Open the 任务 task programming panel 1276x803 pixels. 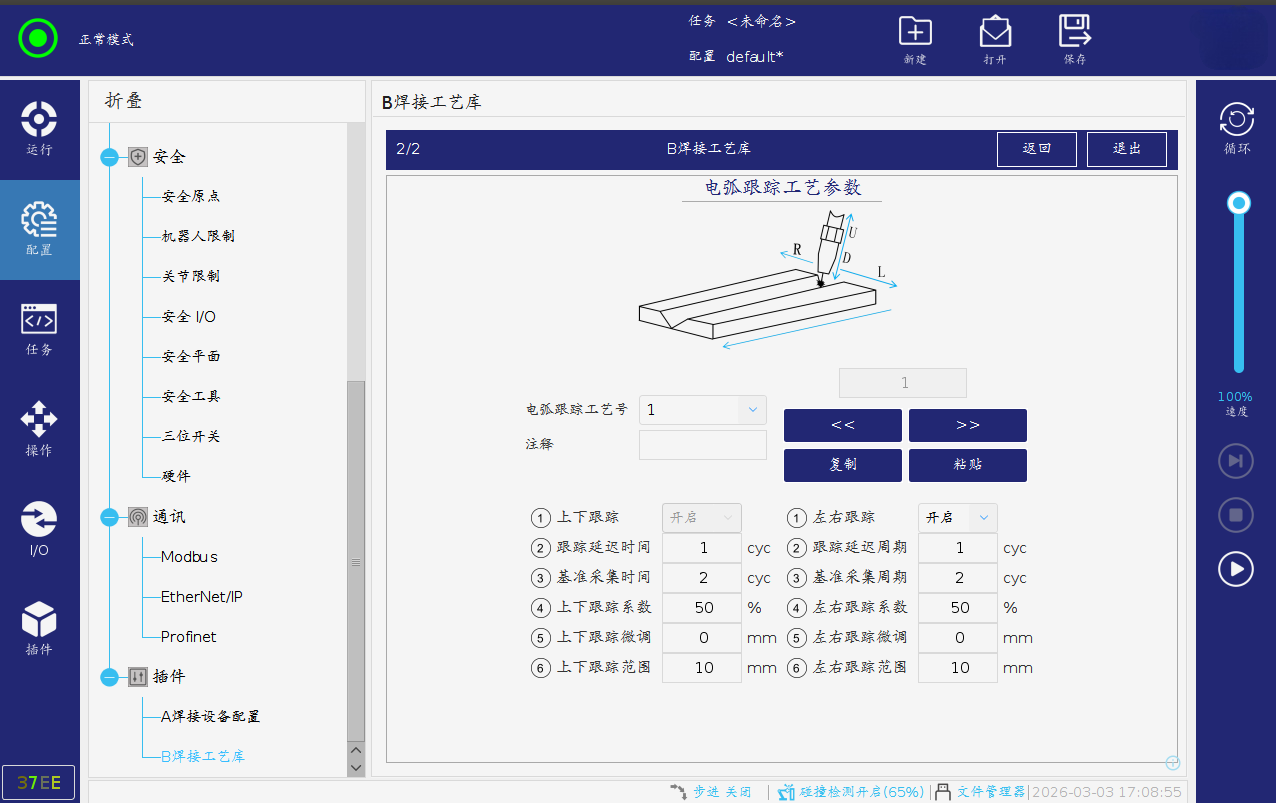click(39, 329)
